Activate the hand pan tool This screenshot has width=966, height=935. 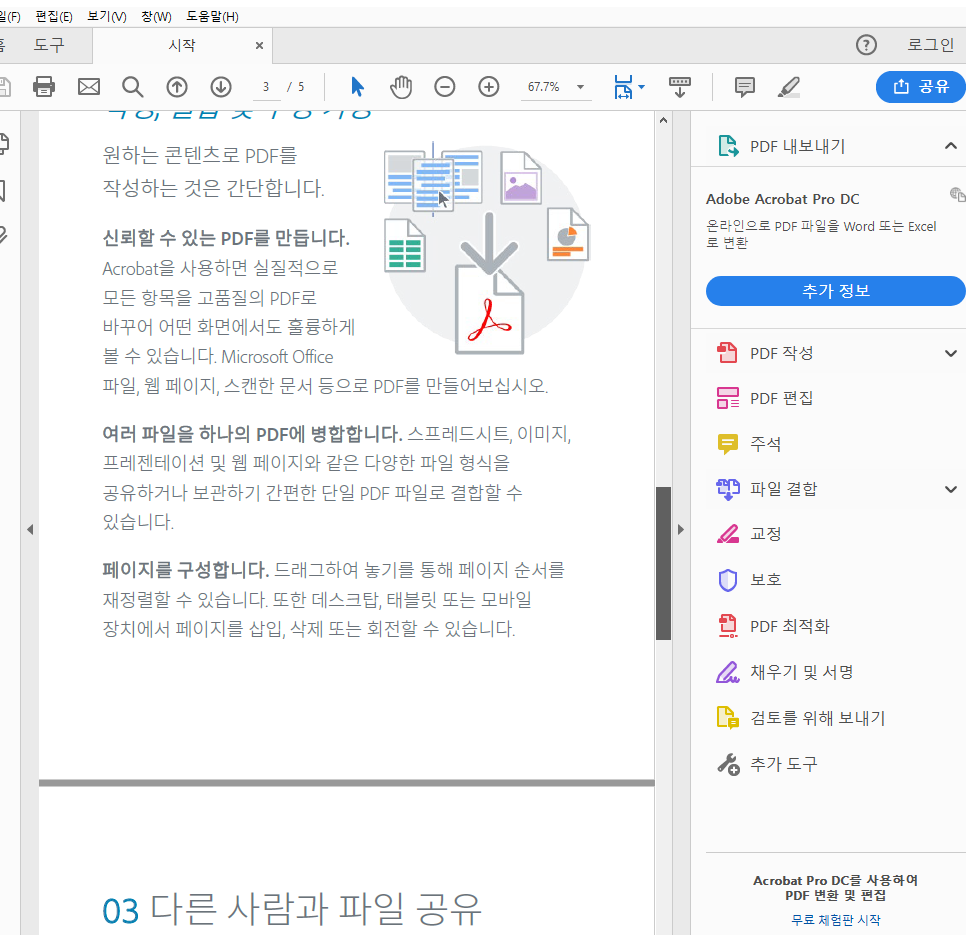tap(401, 87)
